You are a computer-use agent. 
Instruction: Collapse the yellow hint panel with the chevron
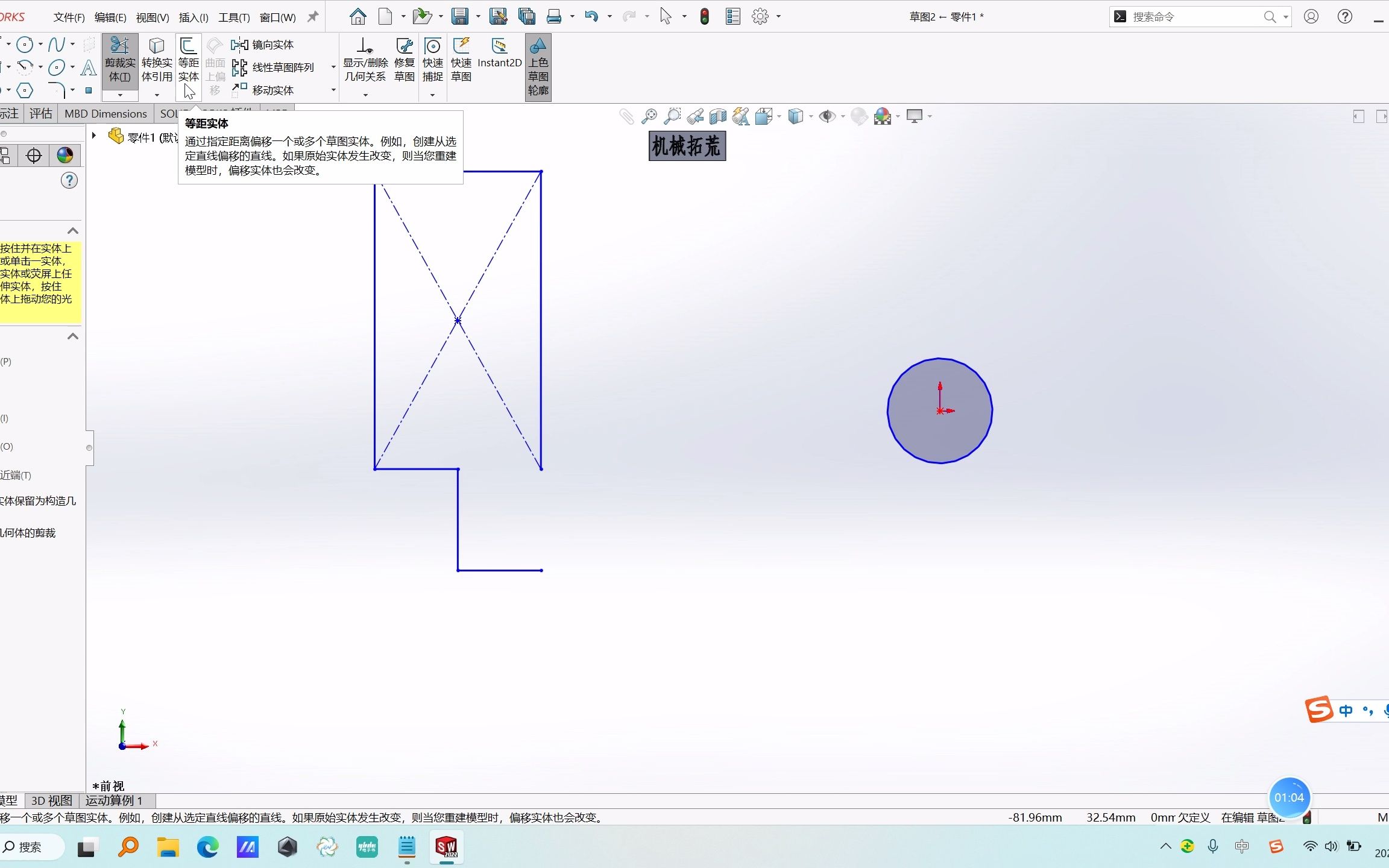[x=72, y=230]
